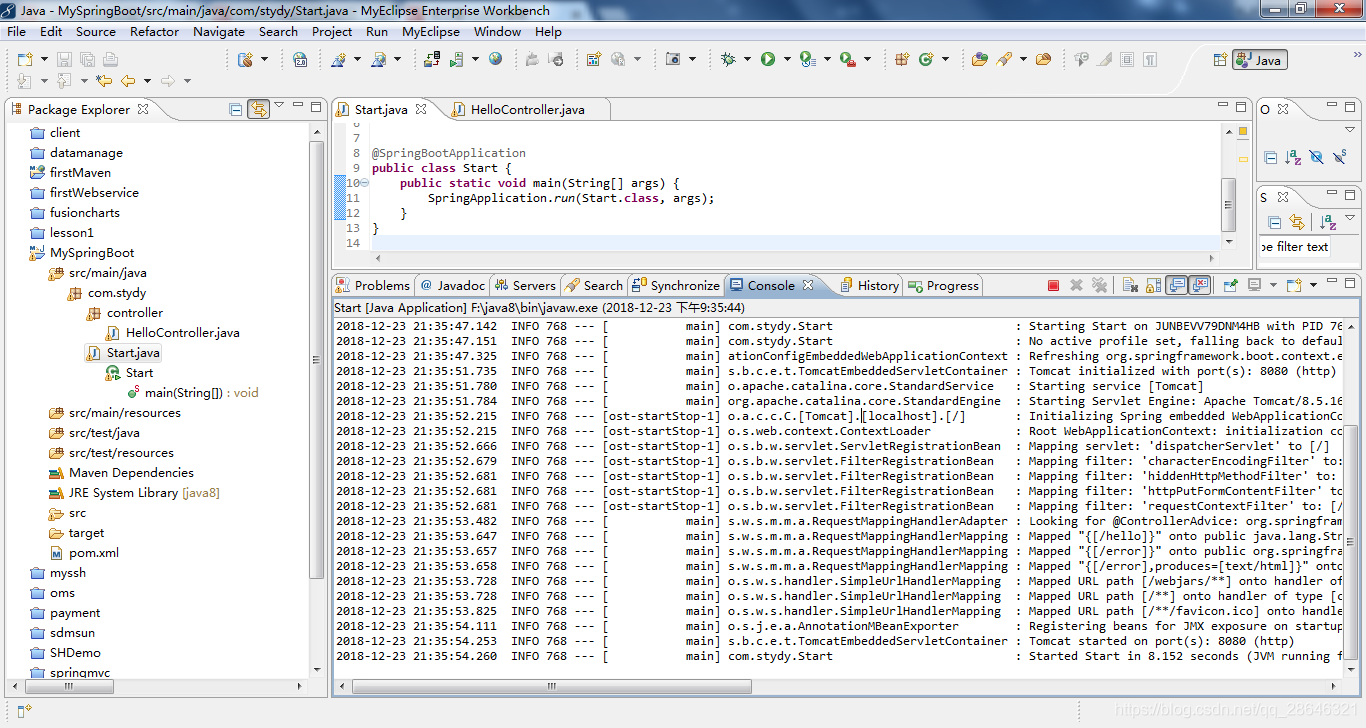Click the Open Perspective icon
1366x728 pixels.
pyautogui.click(x=1219, y=60)
